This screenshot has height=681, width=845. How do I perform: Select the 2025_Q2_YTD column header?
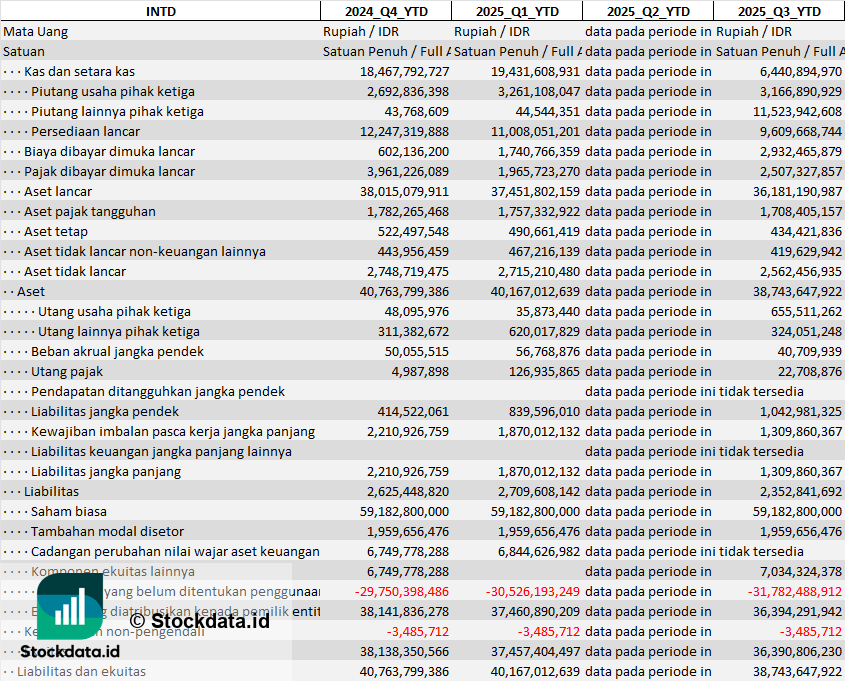[x=648, y=11]
